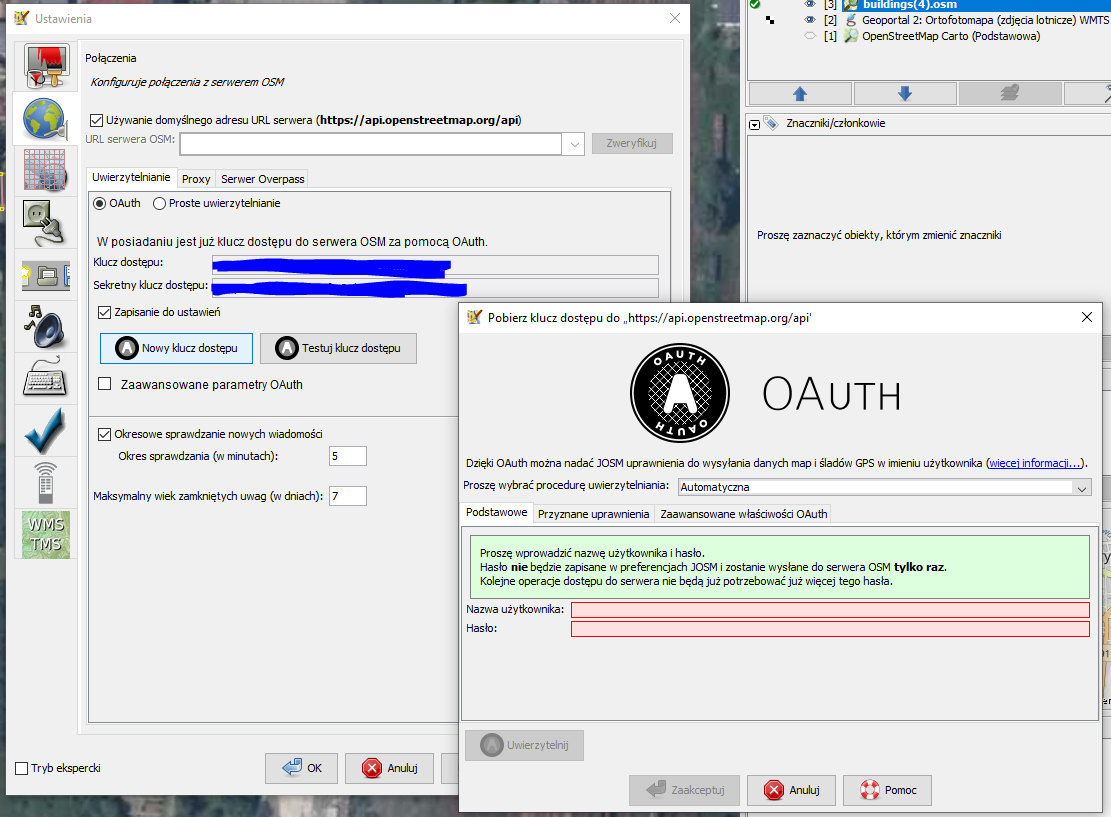Open the audio (speaker) preferences icon

pyautogui.click(x=45, y=327)
